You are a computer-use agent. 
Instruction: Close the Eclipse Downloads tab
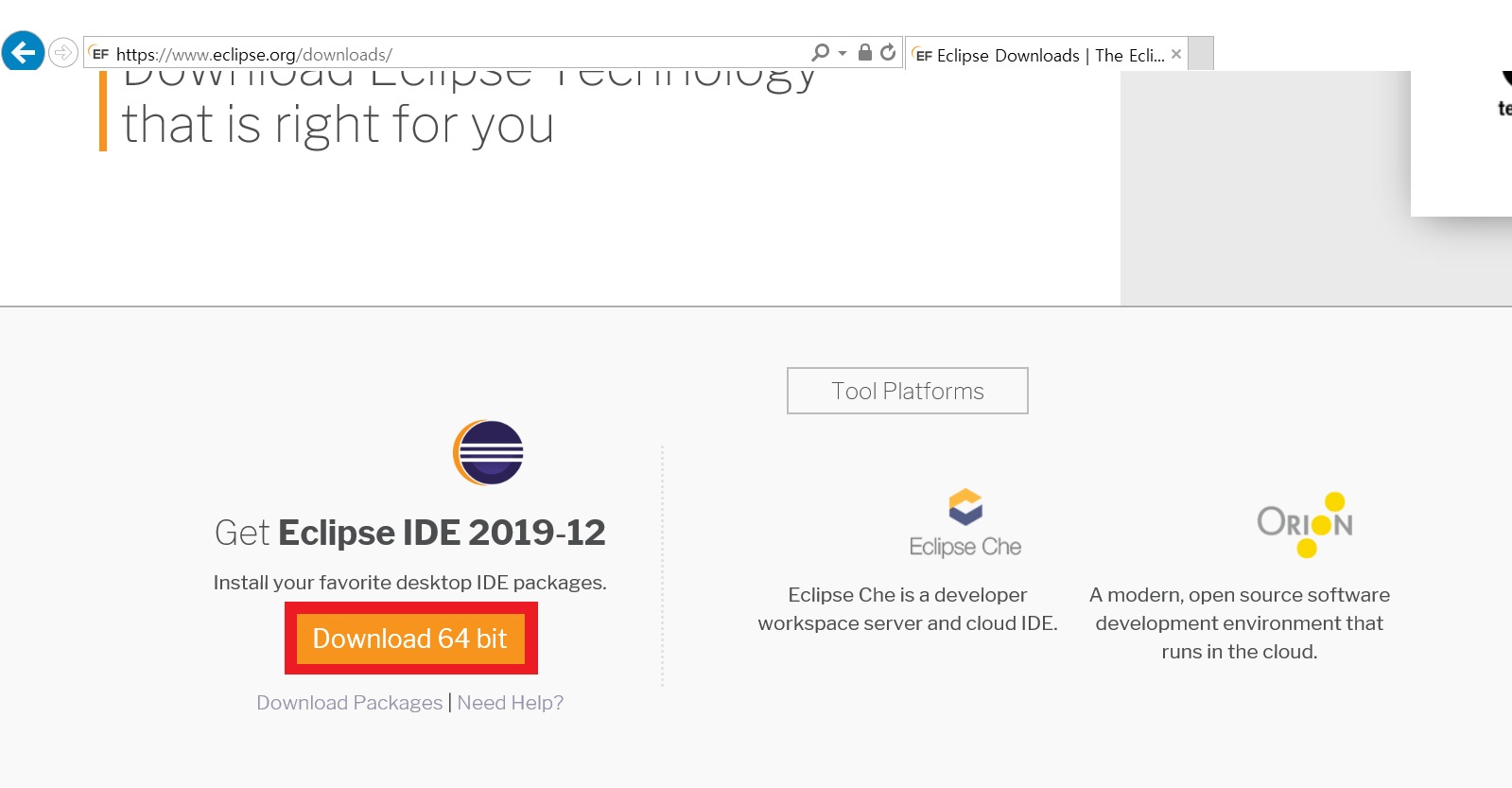(1175, 54)
